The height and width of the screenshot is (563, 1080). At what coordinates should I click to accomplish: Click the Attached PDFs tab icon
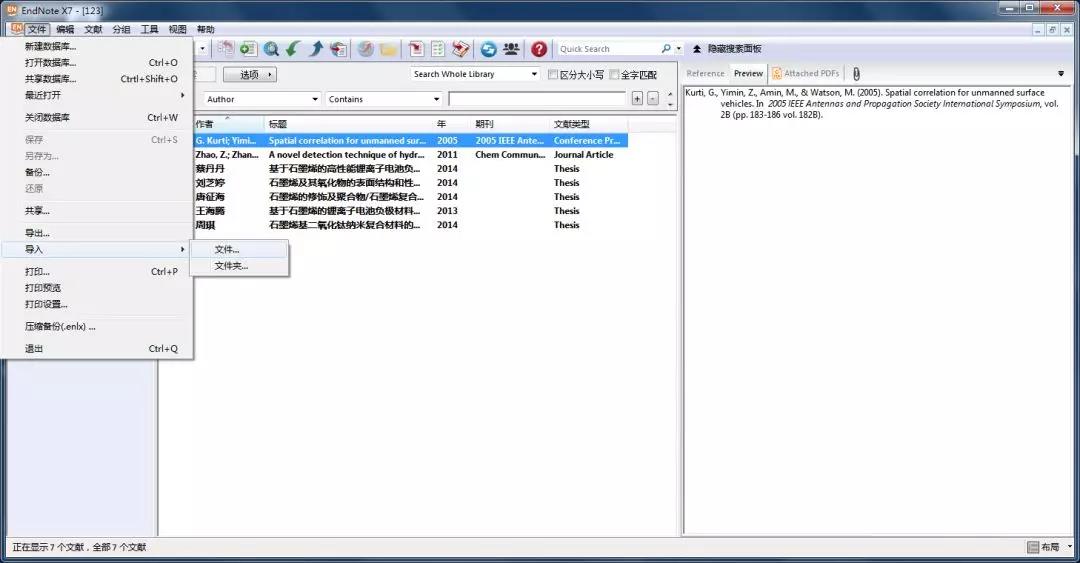click(x=776, y=73)
